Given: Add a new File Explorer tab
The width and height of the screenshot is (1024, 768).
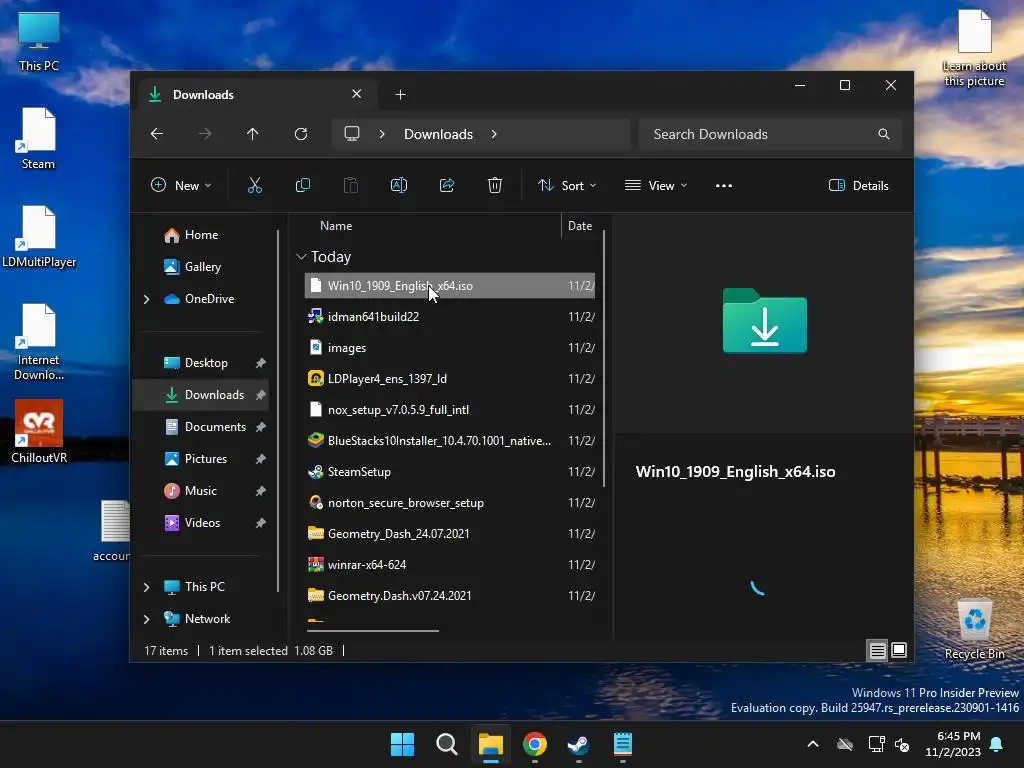Looking at the screenshot, I should point(400,95).
